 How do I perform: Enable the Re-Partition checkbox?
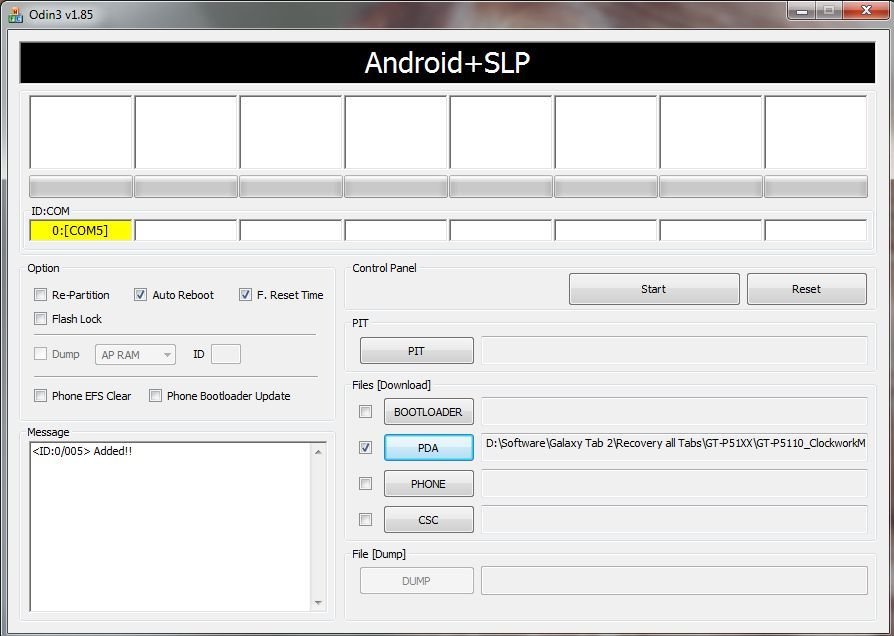(x=40, y=294)
